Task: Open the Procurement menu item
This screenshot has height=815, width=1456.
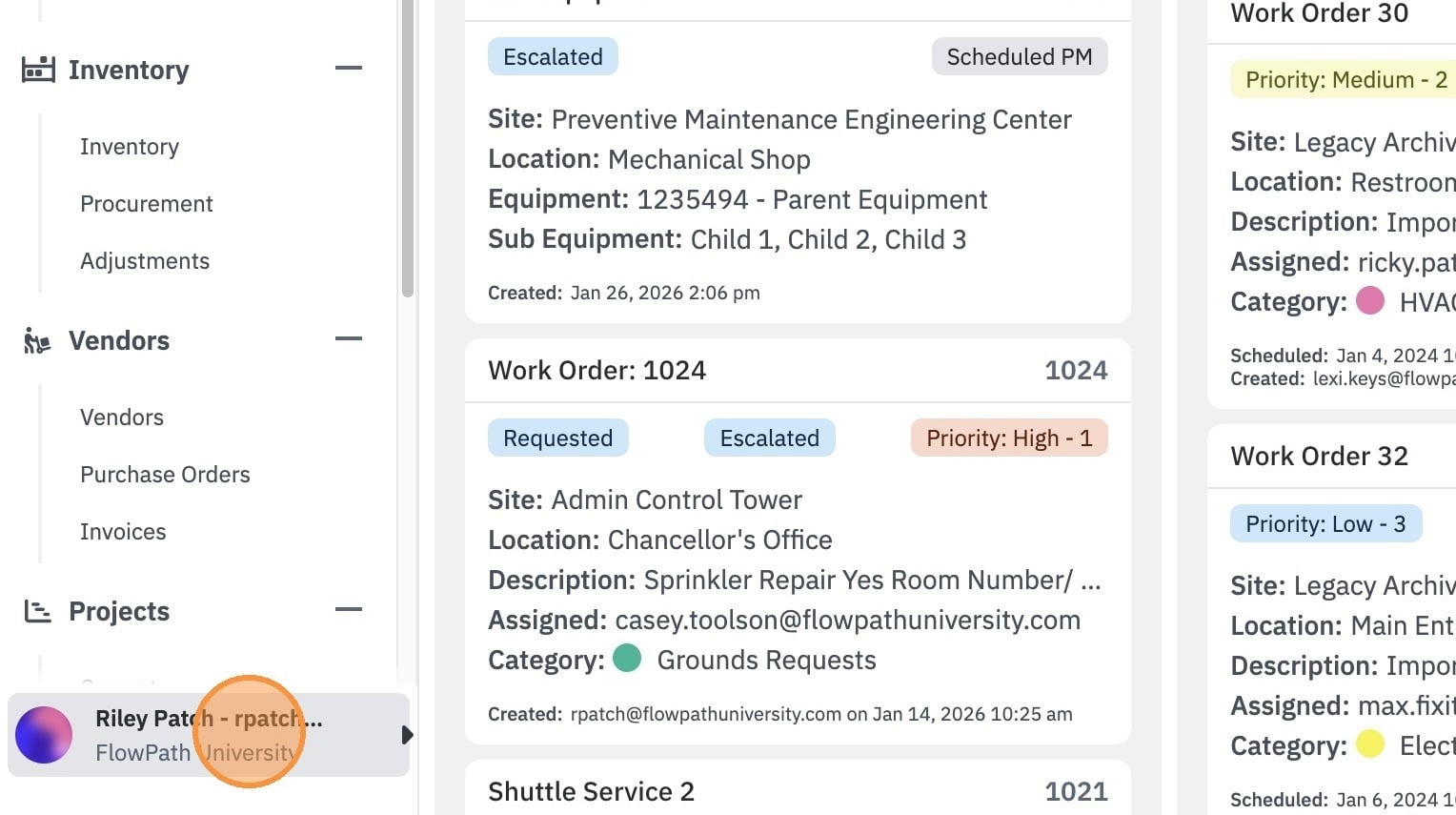Action: [x=147, y=204]
